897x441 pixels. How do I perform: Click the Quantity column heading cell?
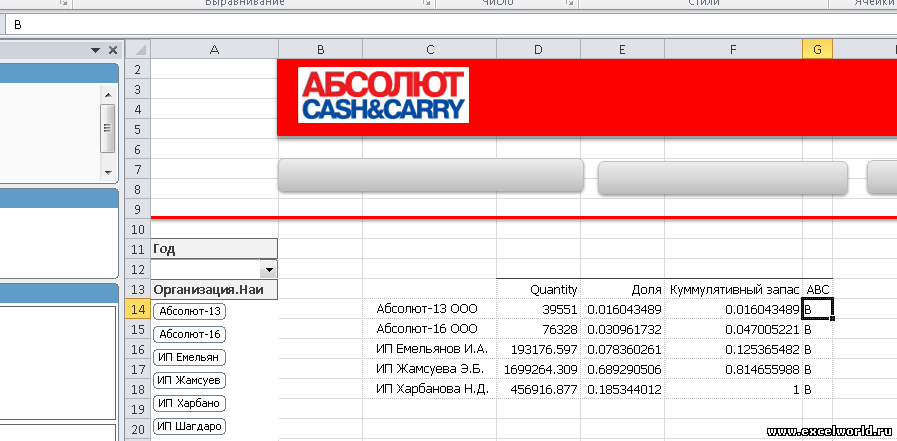[x=538, y=289]
